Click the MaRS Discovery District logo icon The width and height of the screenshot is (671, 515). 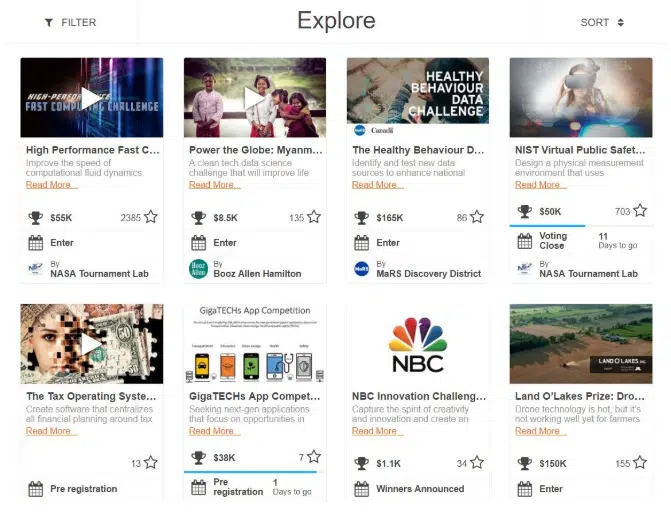[362, 269]
